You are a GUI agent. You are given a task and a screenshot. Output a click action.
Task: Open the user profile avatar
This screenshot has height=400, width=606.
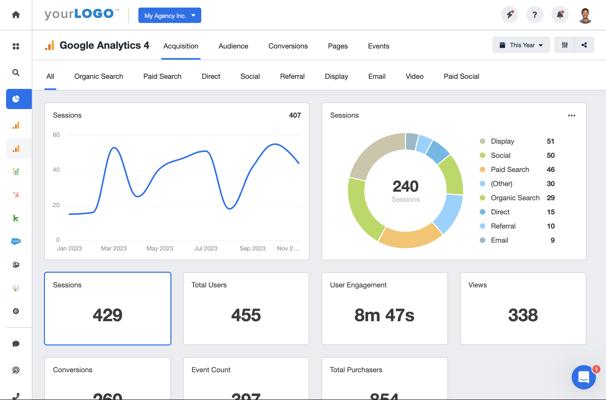click(586, 15)
